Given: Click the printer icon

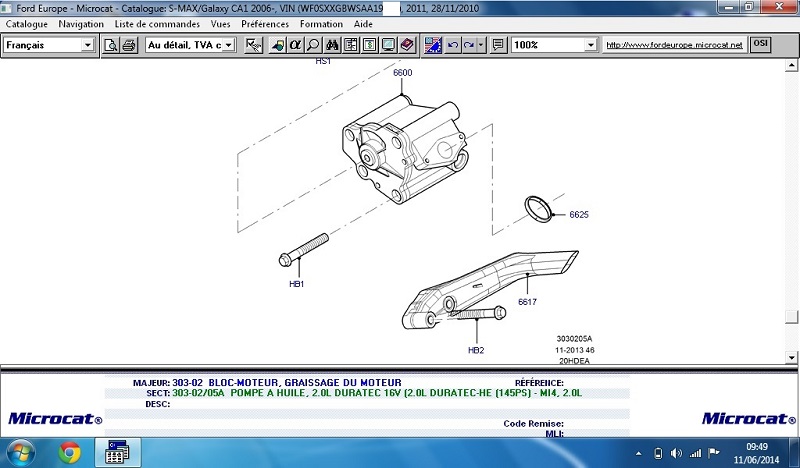Looking at the screenshot, I should (129, 45).
